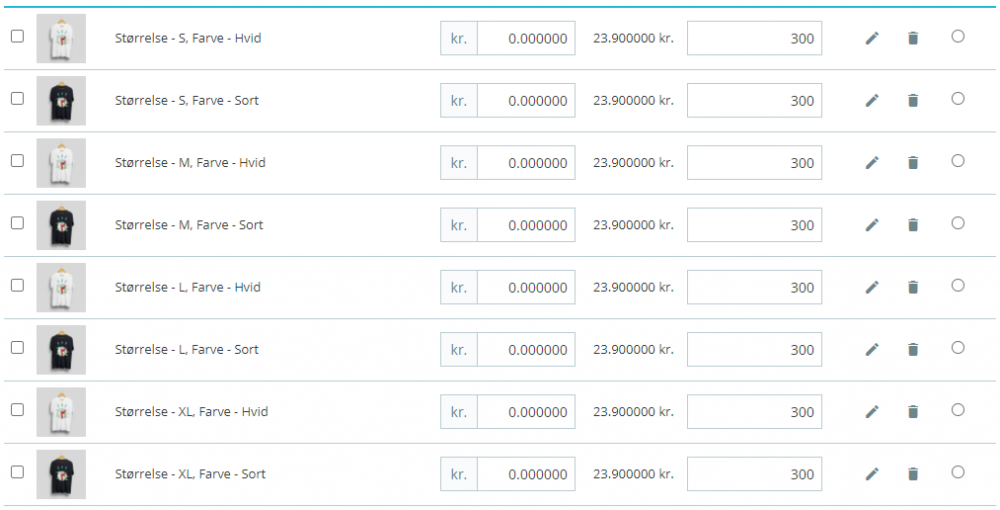This screenshot has width=1000, height=510.
Task: Edit the Størrelse M, Farve Hvid combination
Action: pos(872,163)
